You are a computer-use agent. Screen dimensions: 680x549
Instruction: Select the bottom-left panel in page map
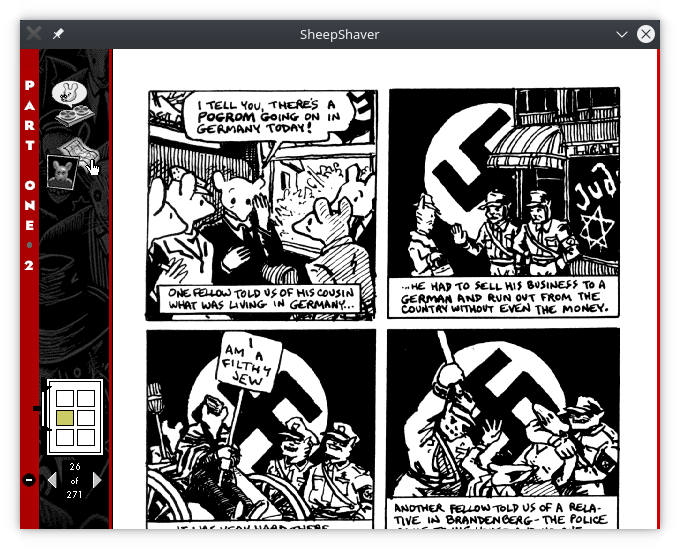pos(64,437)
